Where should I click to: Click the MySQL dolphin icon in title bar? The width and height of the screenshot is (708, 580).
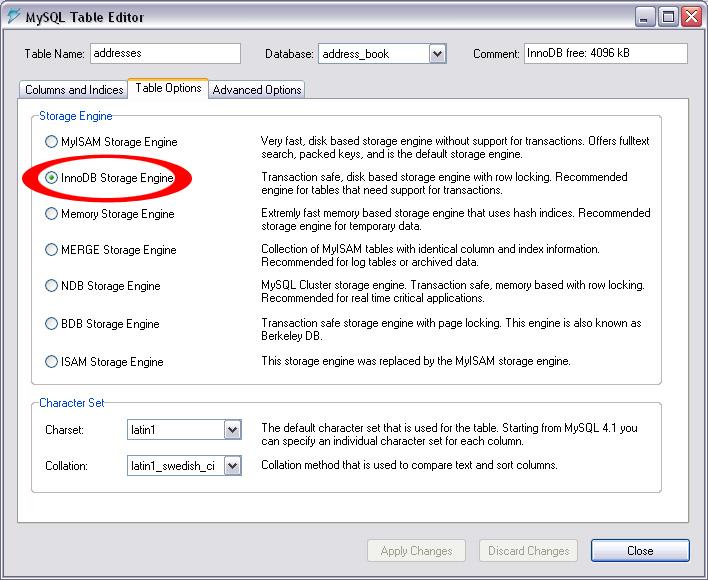click(x=14, y=16)
